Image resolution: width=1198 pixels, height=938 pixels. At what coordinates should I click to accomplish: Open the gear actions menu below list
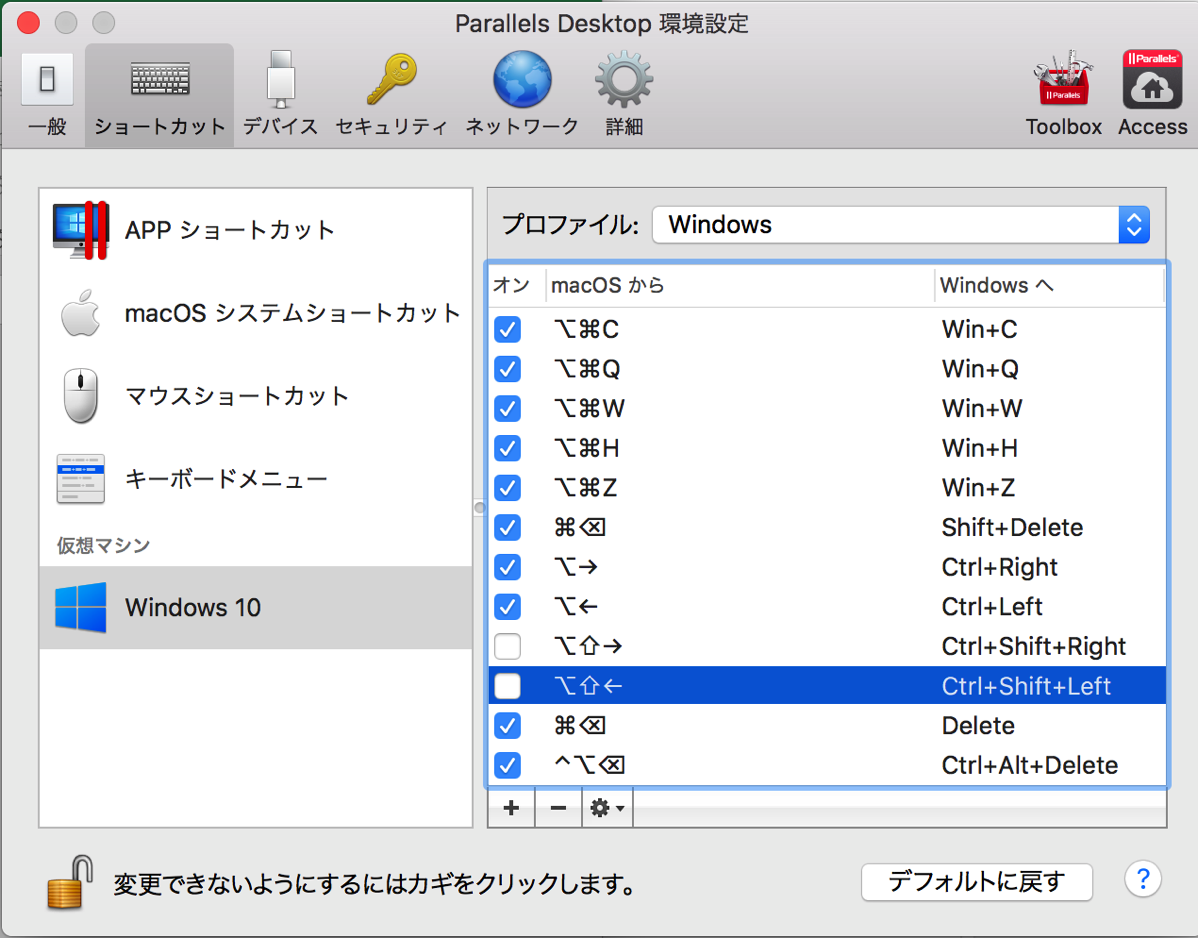[x=607, y=807]
